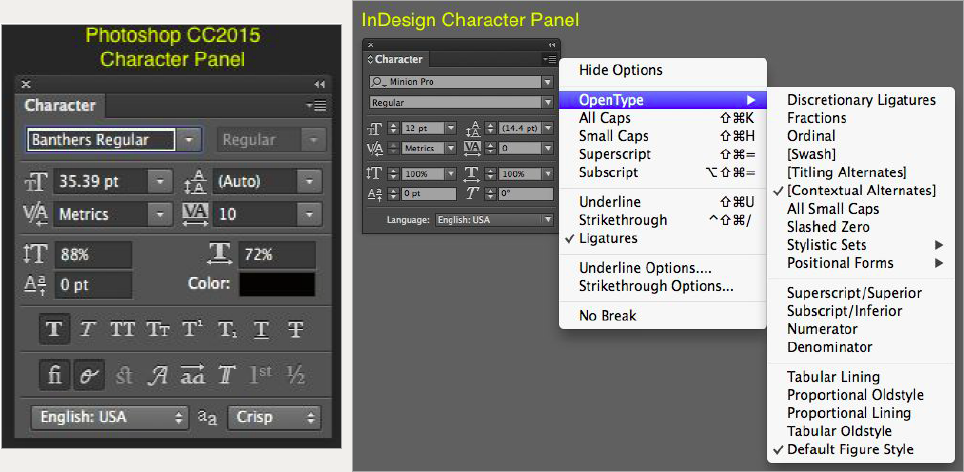The width and height of the screenshot is (964, 472).
Task: Click vertical scale icon beside 88%
Action: [36, 254]
